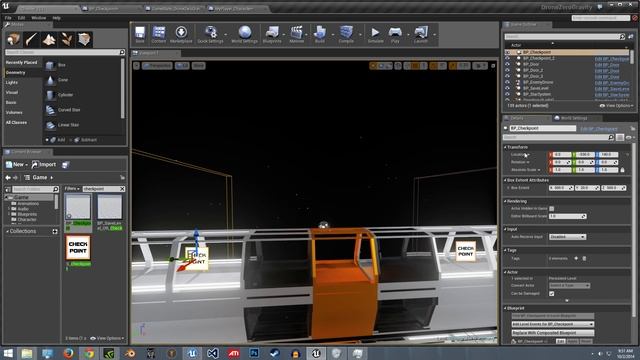Open Photoshop from the taskbar
The width and height of the screenshot is (640, 360).
(254, 353)
